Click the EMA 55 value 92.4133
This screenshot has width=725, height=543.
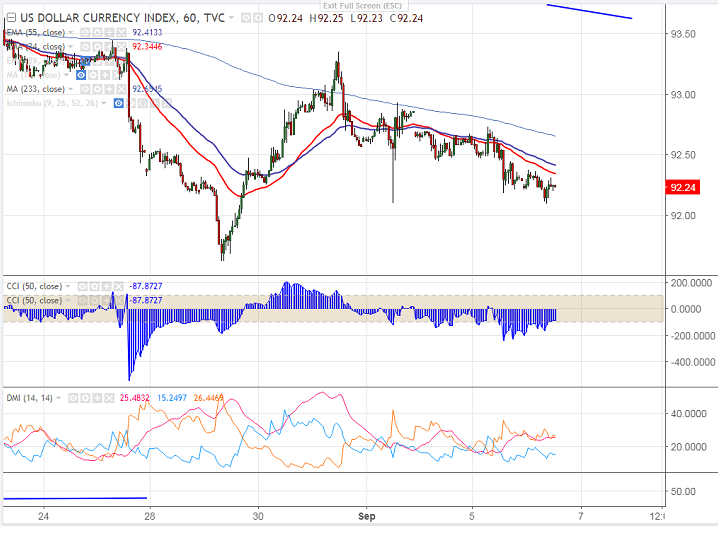147,33
